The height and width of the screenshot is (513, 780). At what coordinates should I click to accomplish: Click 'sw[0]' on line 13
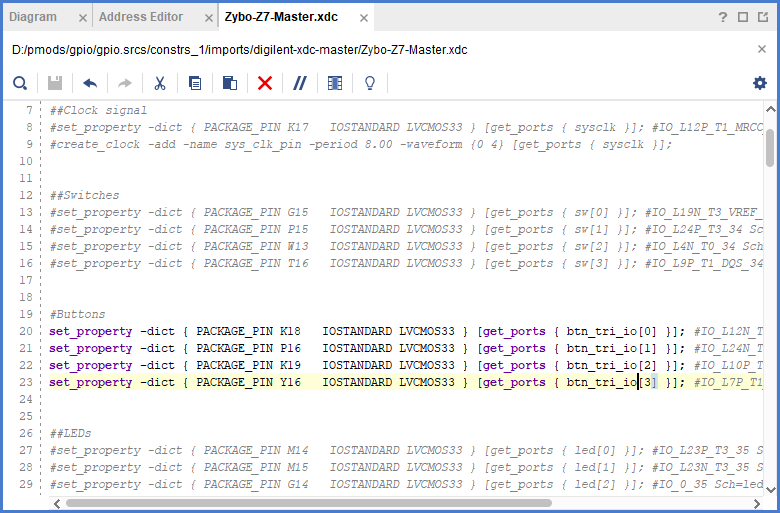point(591,212)
